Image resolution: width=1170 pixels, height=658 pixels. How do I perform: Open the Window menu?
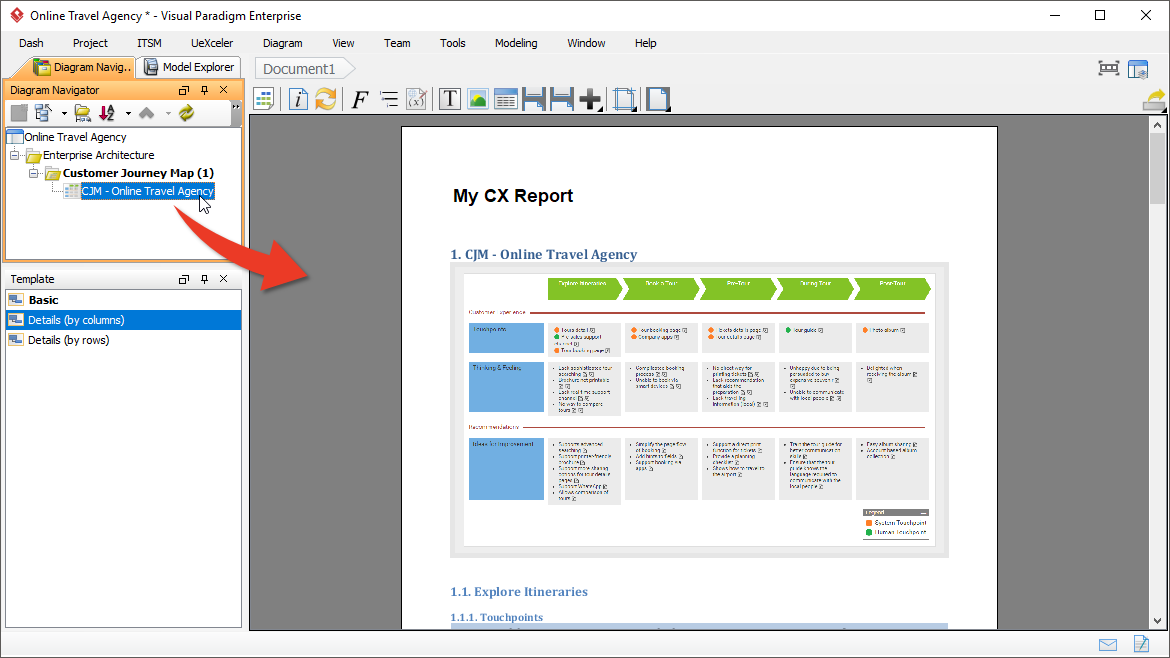(586, 43)
